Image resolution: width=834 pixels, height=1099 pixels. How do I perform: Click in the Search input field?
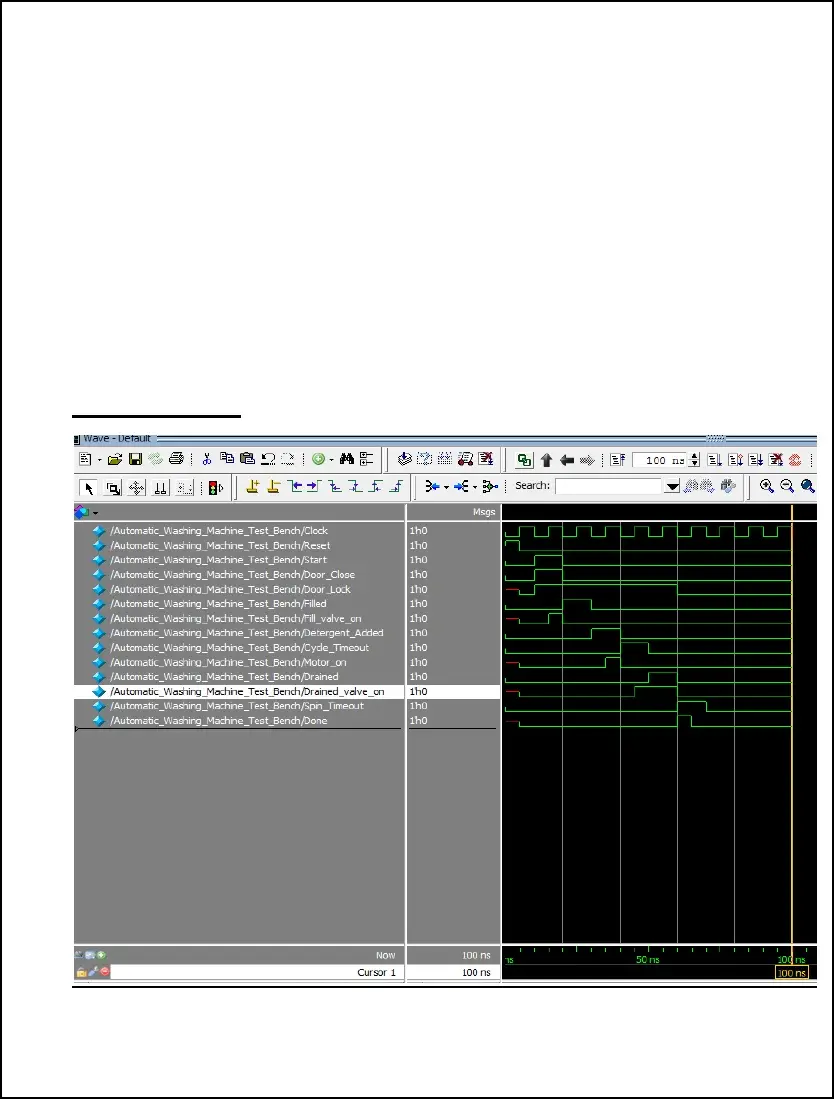[609, 487]
